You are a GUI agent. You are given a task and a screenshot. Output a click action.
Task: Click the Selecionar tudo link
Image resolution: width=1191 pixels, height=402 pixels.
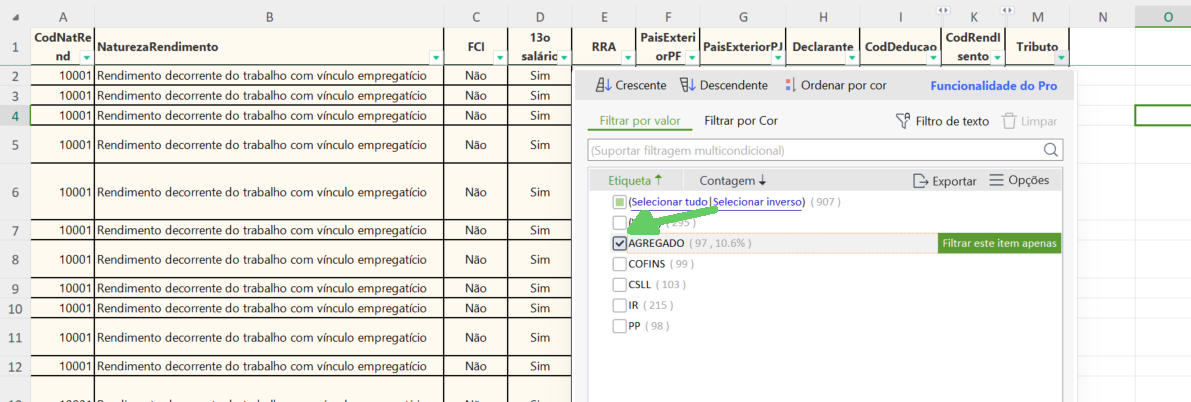coord(669,202)
